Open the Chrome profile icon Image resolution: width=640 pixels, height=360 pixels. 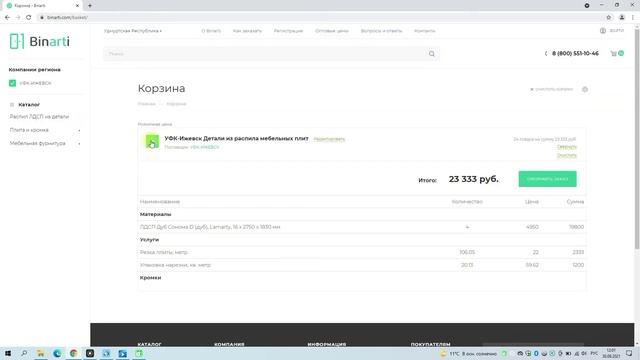pyautogui.click(x=622, y=17)
